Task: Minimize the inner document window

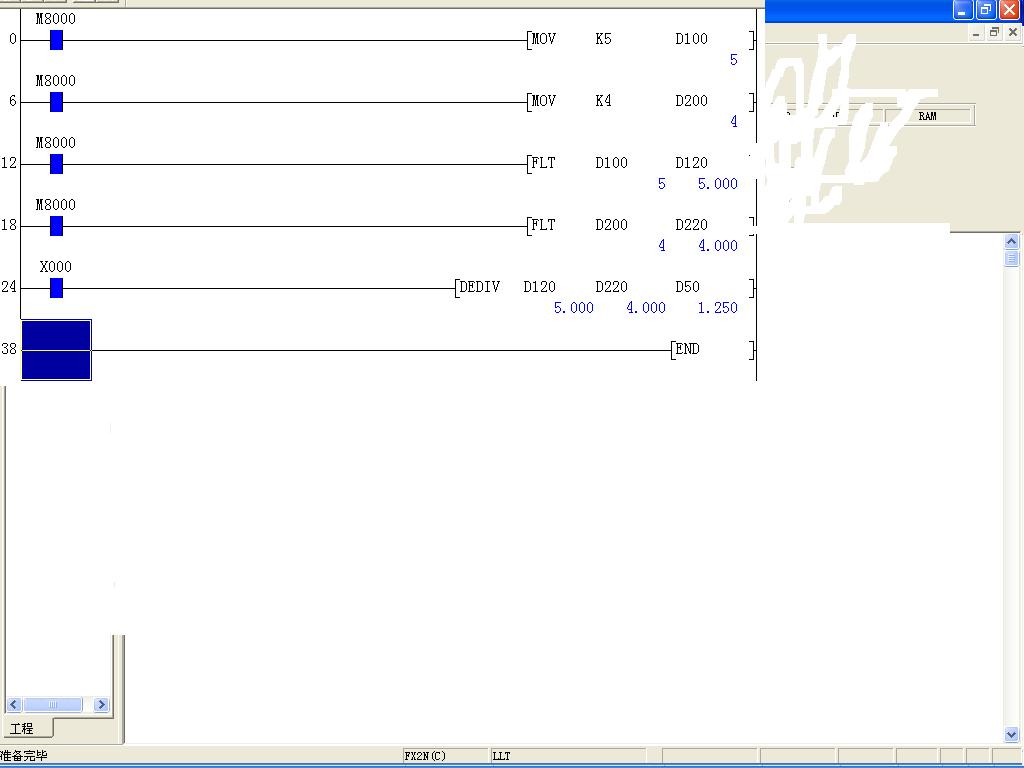Action: coord(977,33)
